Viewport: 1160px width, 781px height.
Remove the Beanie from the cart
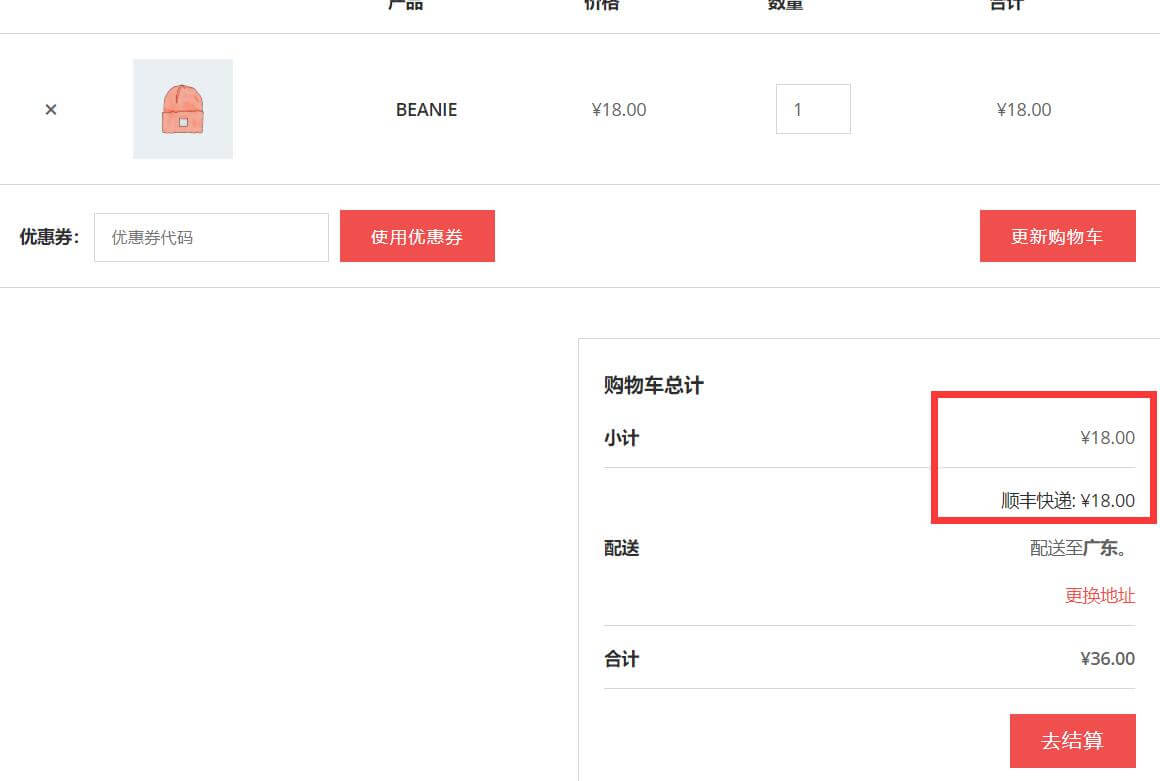coord(51,110)
